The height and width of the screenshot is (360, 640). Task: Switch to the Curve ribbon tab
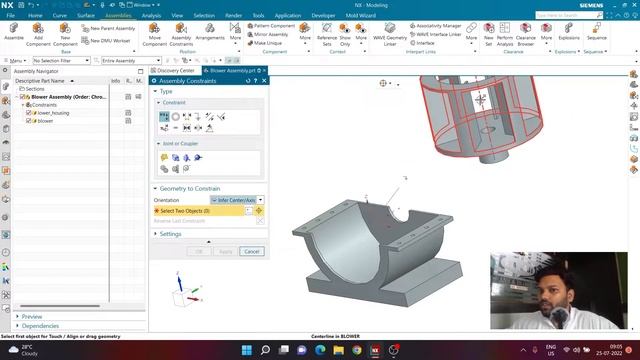60,16
